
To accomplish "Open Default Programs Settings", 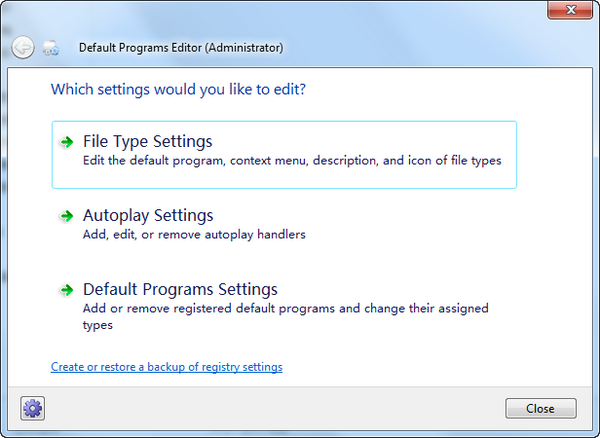I will point(180,290).
